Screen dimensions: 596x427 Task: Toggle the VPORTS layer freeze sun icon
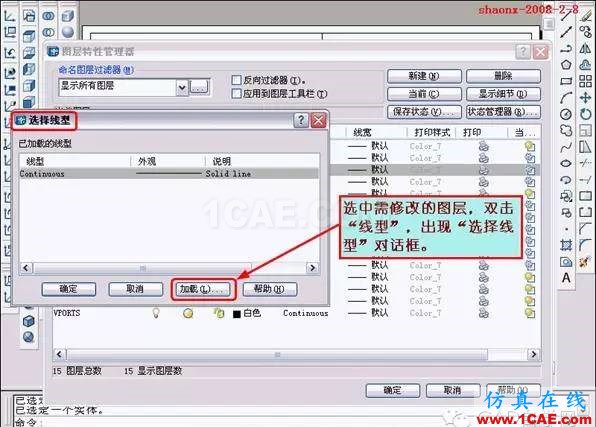[188, 313]
